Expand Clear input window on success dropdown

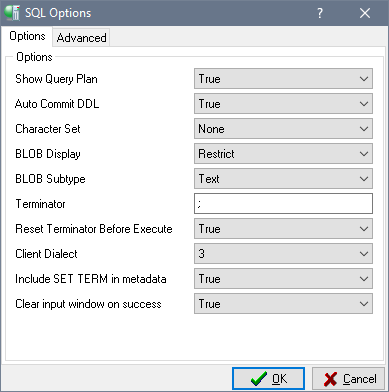point(283,304)
